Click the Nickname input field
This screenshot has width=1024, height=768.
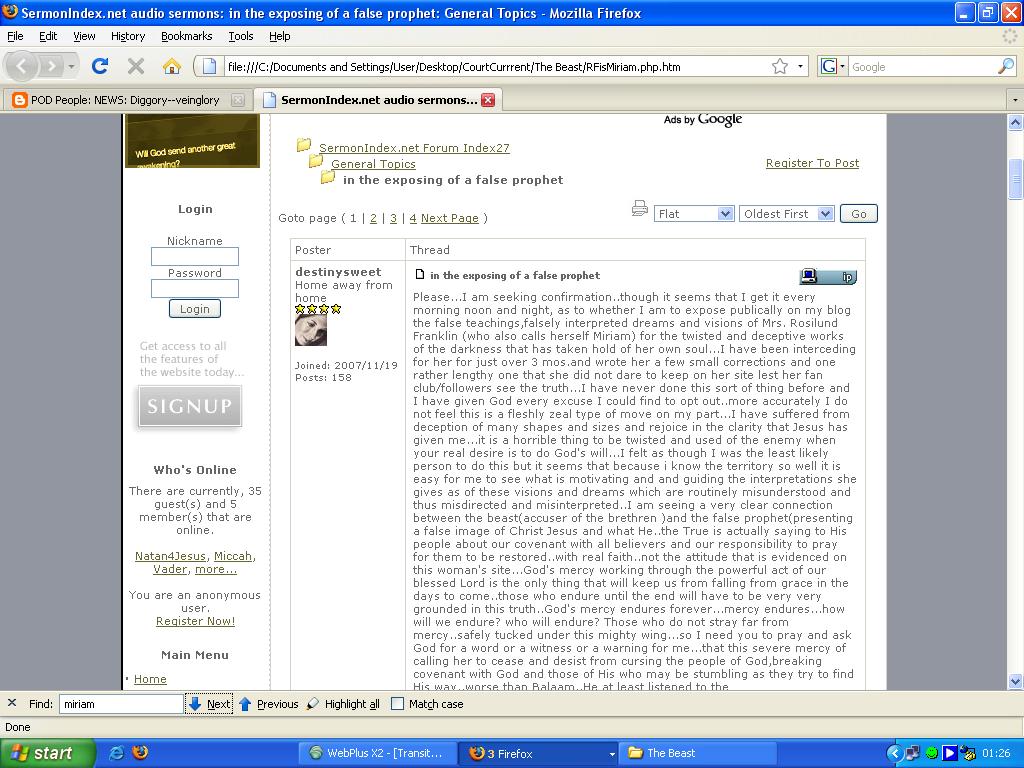point(195,257)
